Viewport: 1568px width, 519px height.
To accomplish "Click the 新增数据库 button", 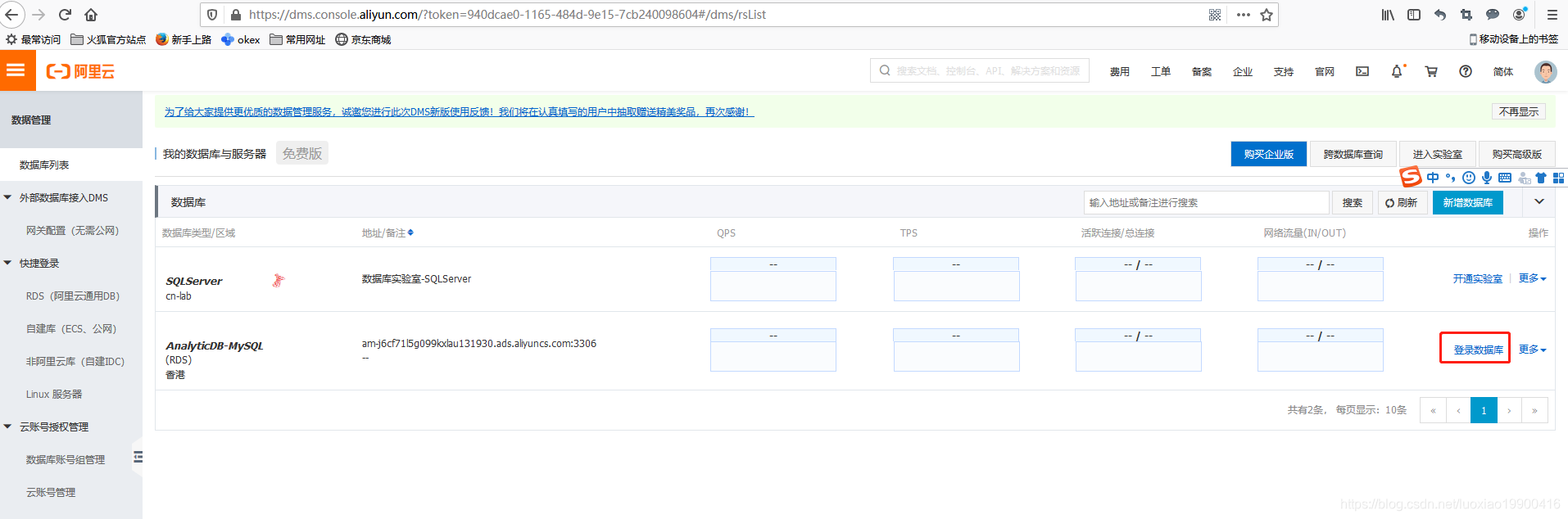I will tap(1468, 202).
